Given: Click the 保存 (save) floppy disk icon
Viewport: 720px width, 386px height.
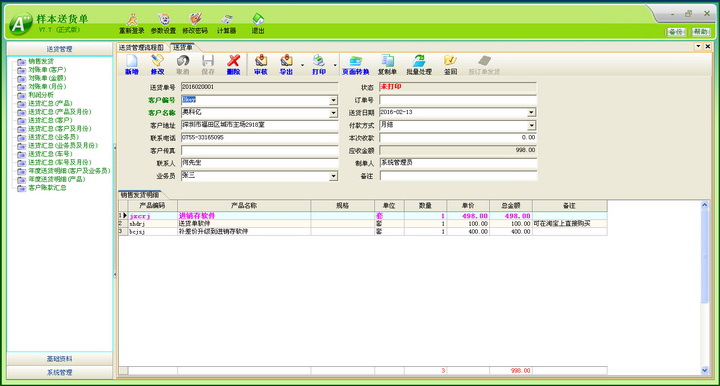Looking at the screenshot, I should [208, 65].
